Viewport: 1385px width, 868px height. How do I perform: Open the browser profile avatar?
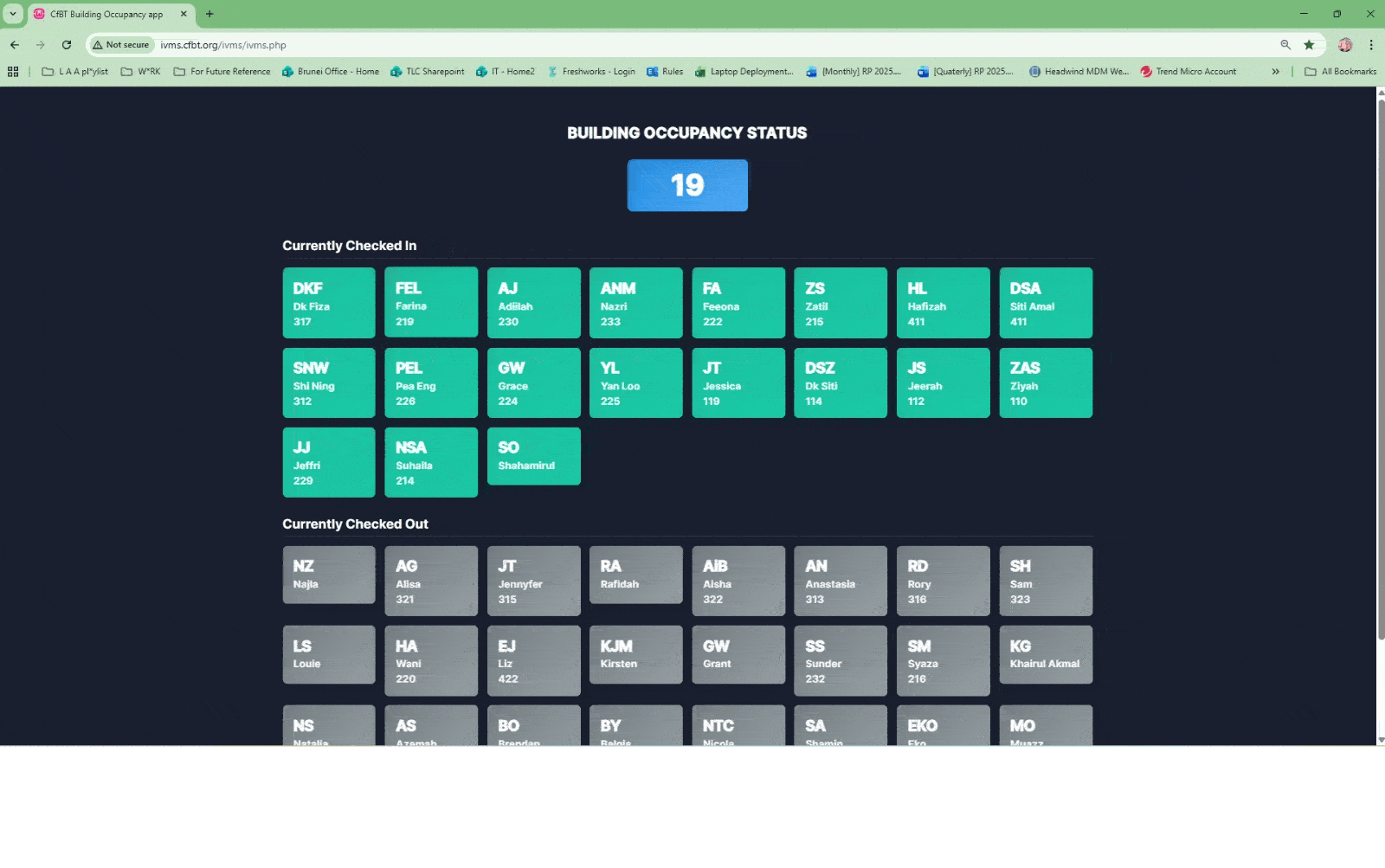[1344, 45]
